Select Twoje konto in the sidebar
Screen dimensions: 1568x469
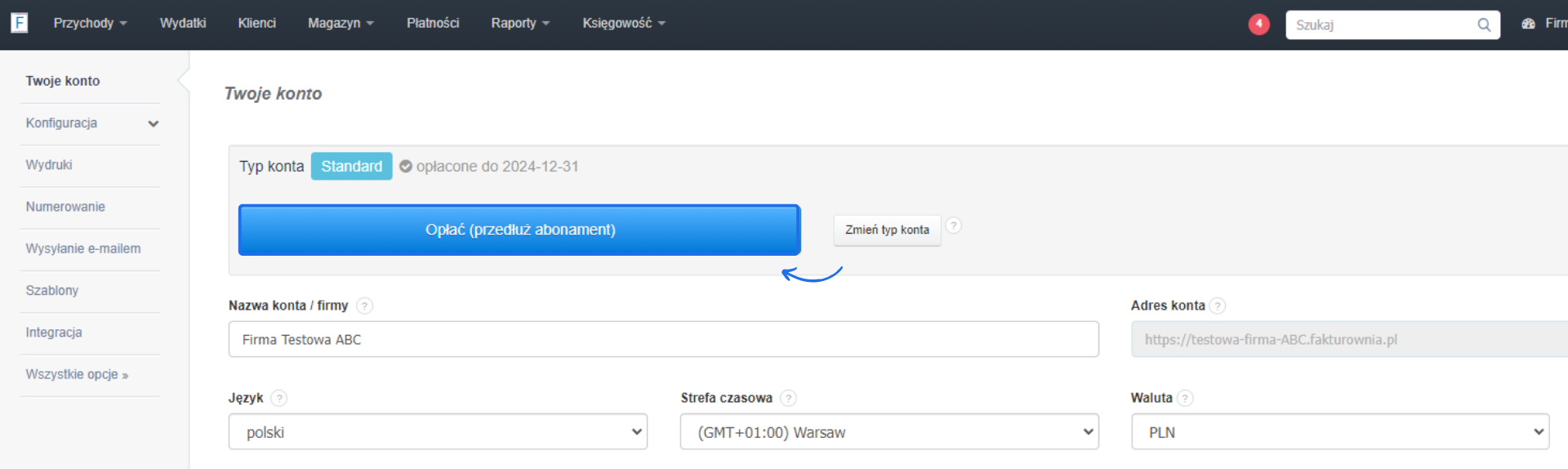click(63, 81)
